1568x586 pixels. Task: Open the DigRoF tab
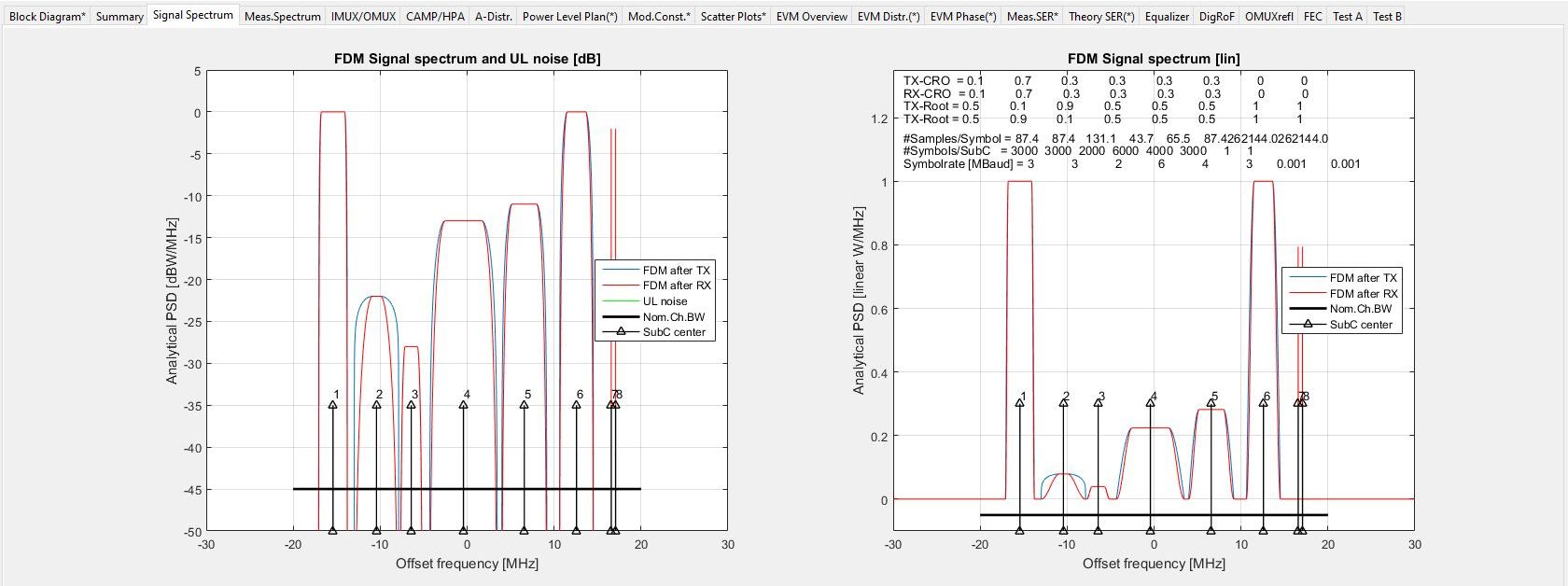[1217, 17]
